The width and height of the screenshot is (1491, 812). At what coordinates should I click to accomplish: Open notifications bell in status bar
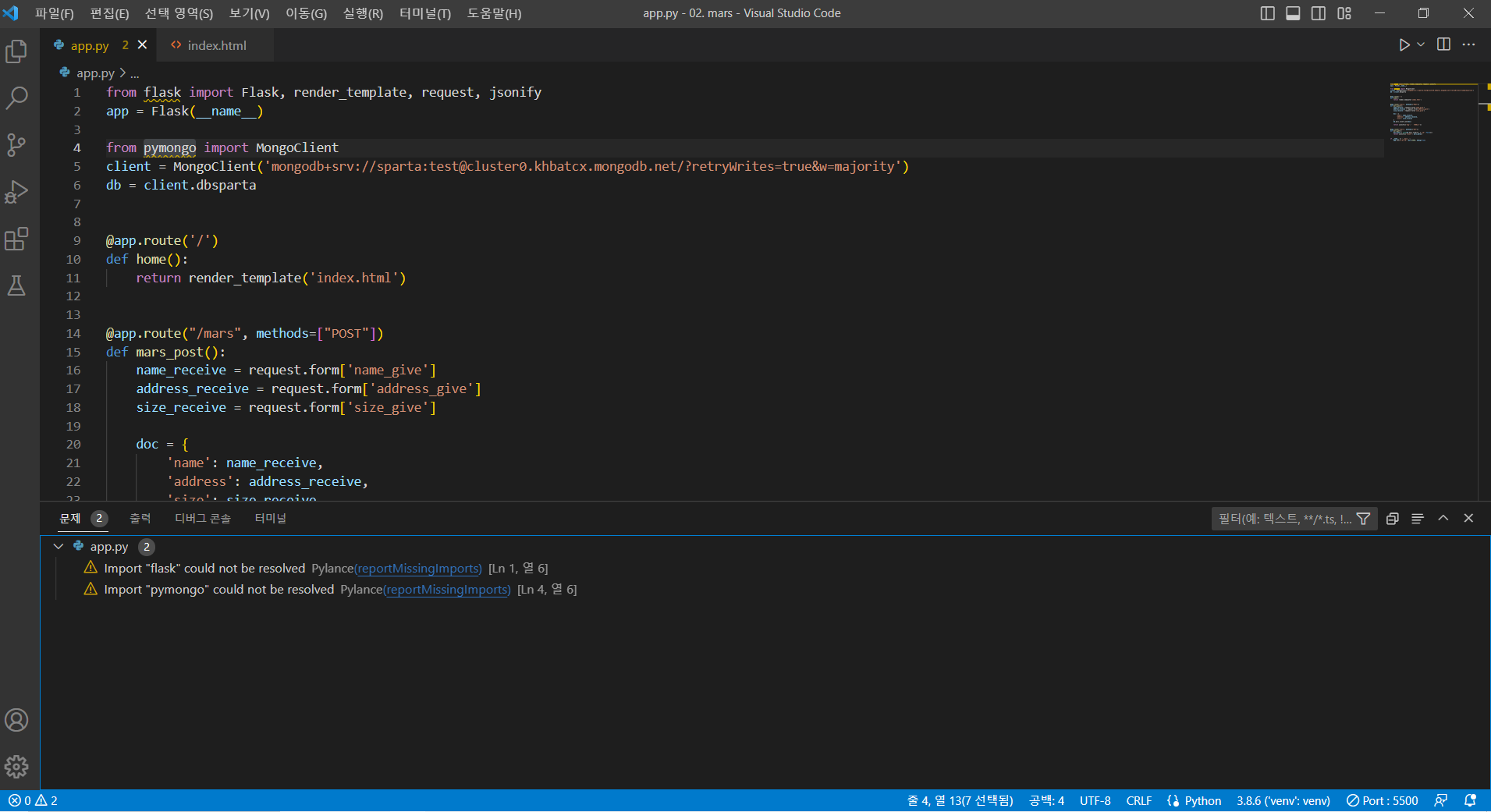pos(1470,801)
